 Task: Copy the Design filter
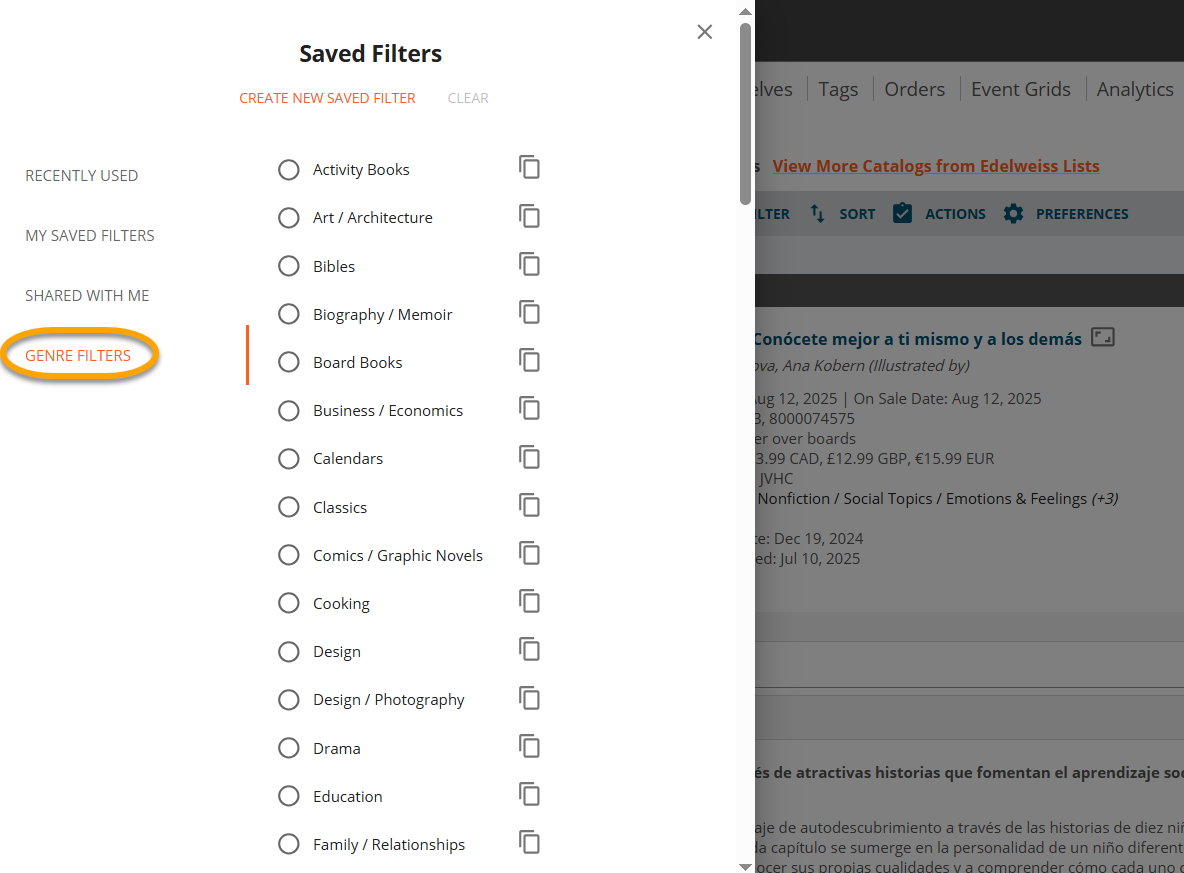(529, 649)
